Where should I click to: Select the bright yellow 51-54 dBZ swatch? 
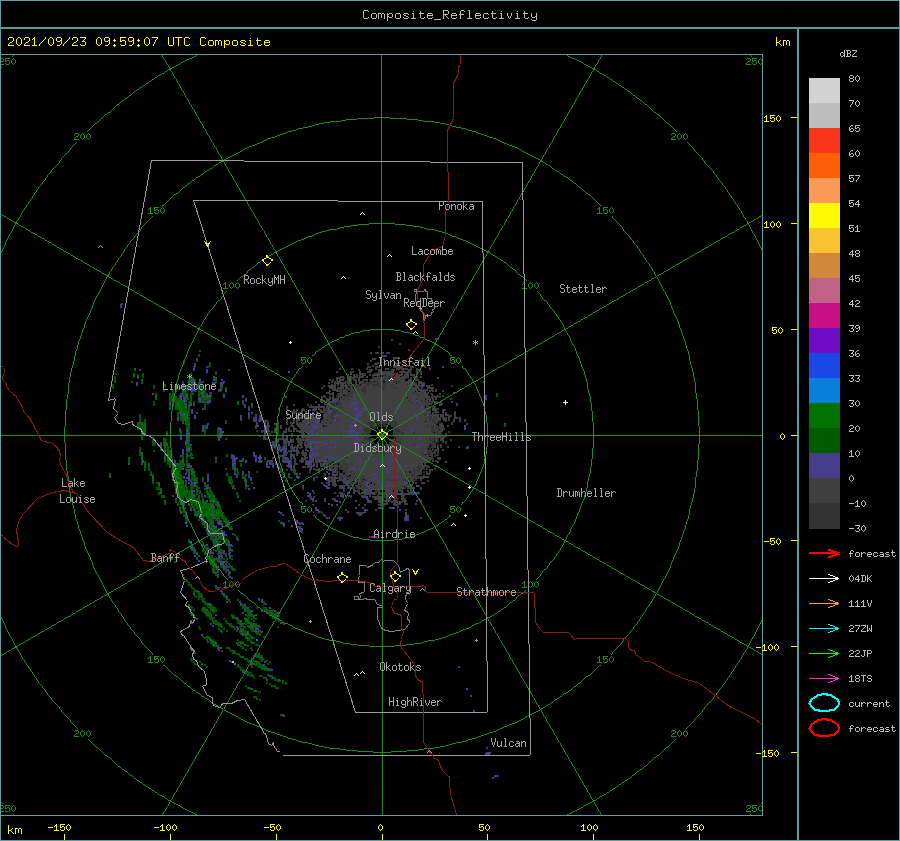point(824,215)
